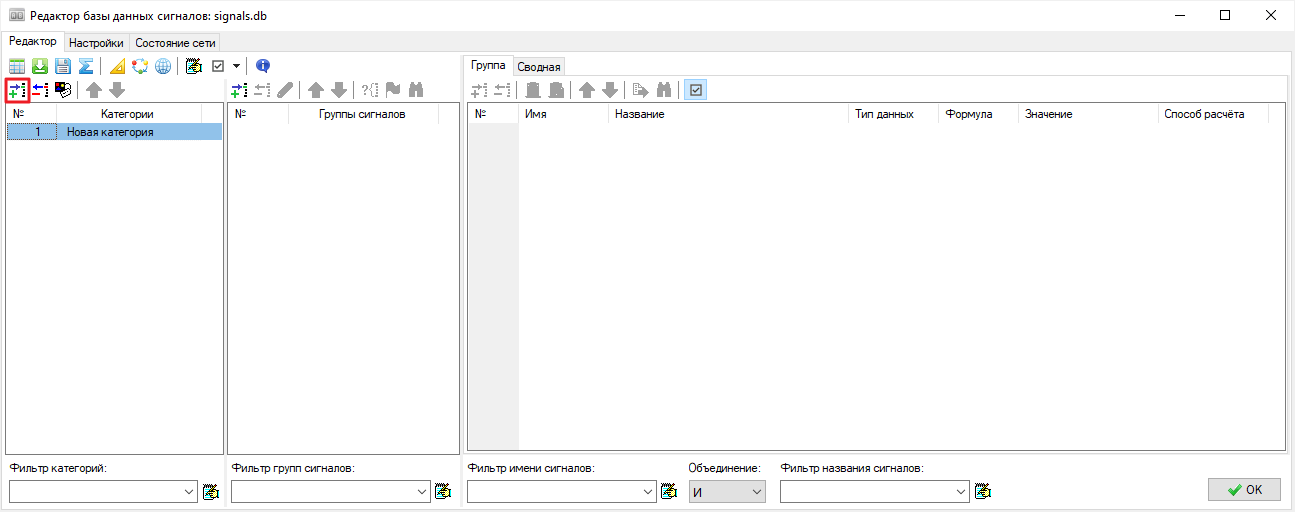Click the add signal group icon
The height and width of the screenshot is (512, 1295).
(x=239, y=90)
